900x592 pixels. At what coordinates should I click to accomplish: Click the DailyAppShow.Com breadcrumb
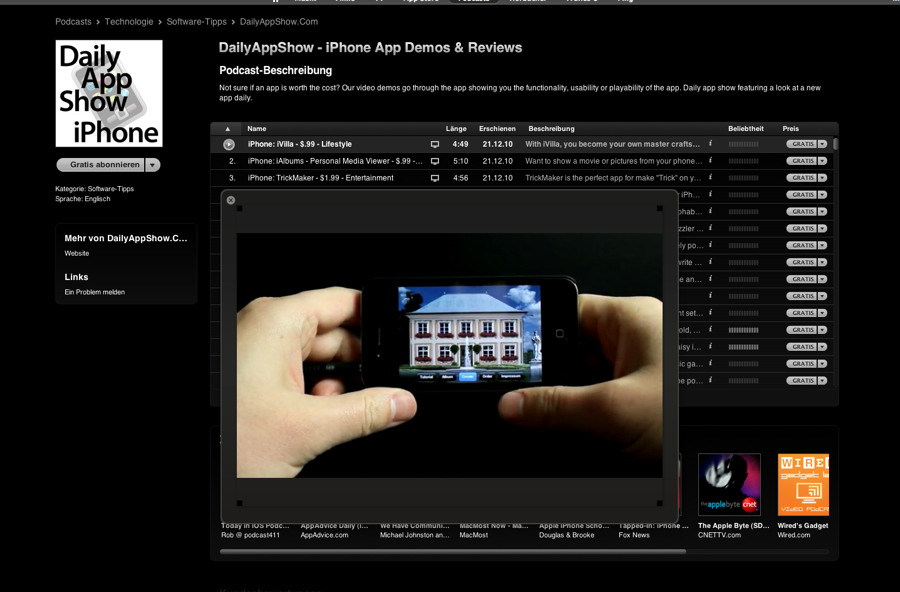(x=278, y=22)
